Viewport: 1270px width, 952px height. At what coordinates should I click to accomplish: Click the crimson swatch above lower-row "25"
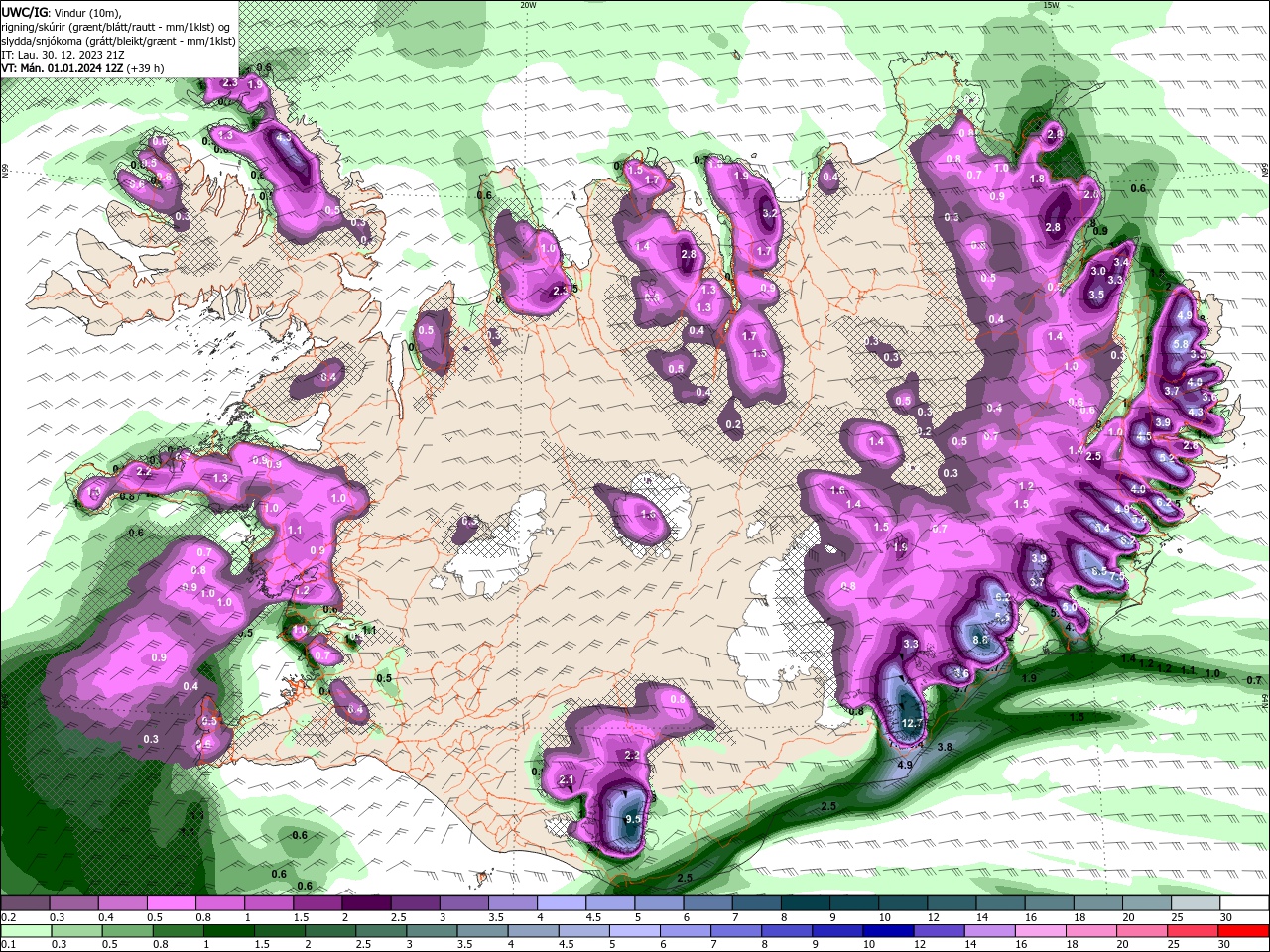[1195, 931]
